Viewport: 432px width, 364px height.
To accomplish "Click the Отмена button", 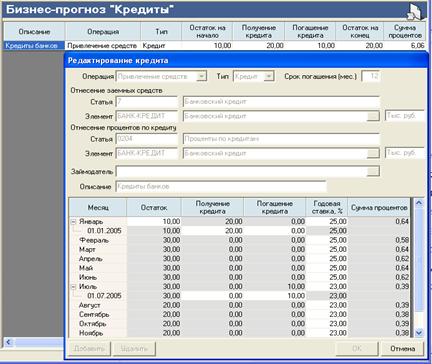I will click(x=403, y=349).
